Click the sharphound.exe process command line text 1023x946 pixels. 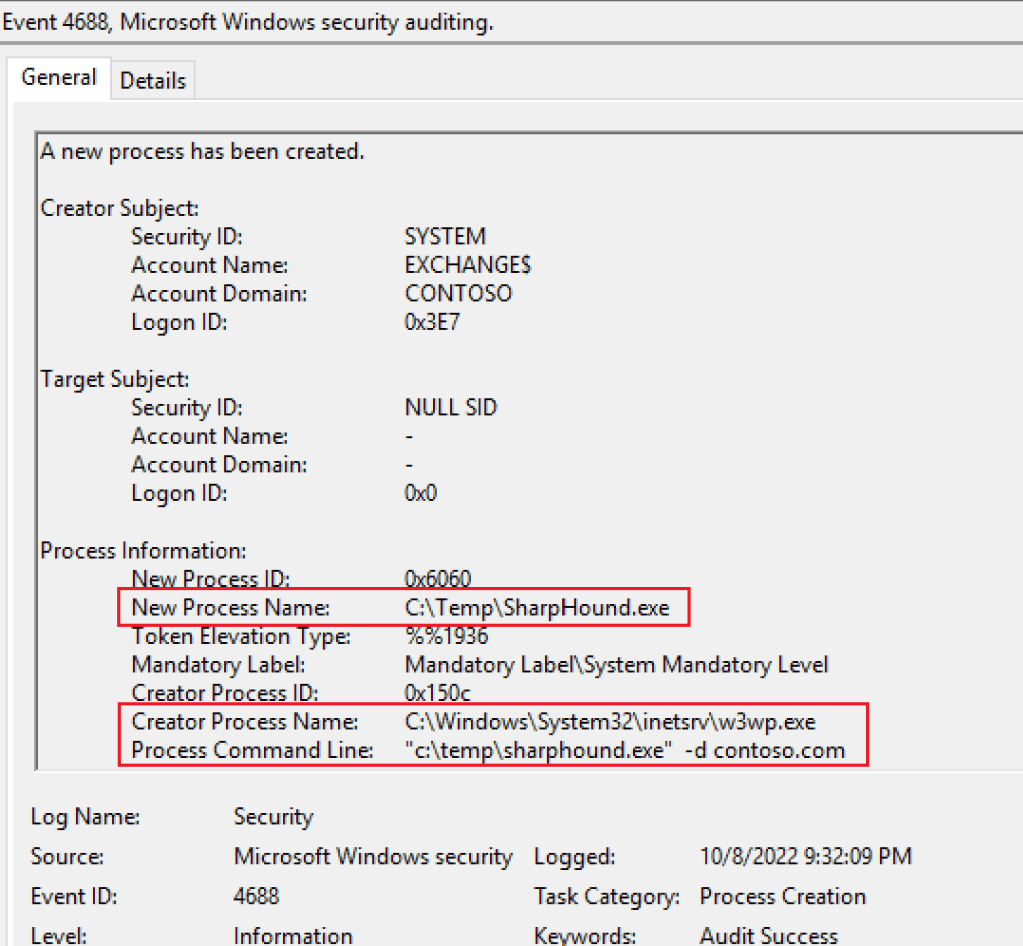[625, 750]
